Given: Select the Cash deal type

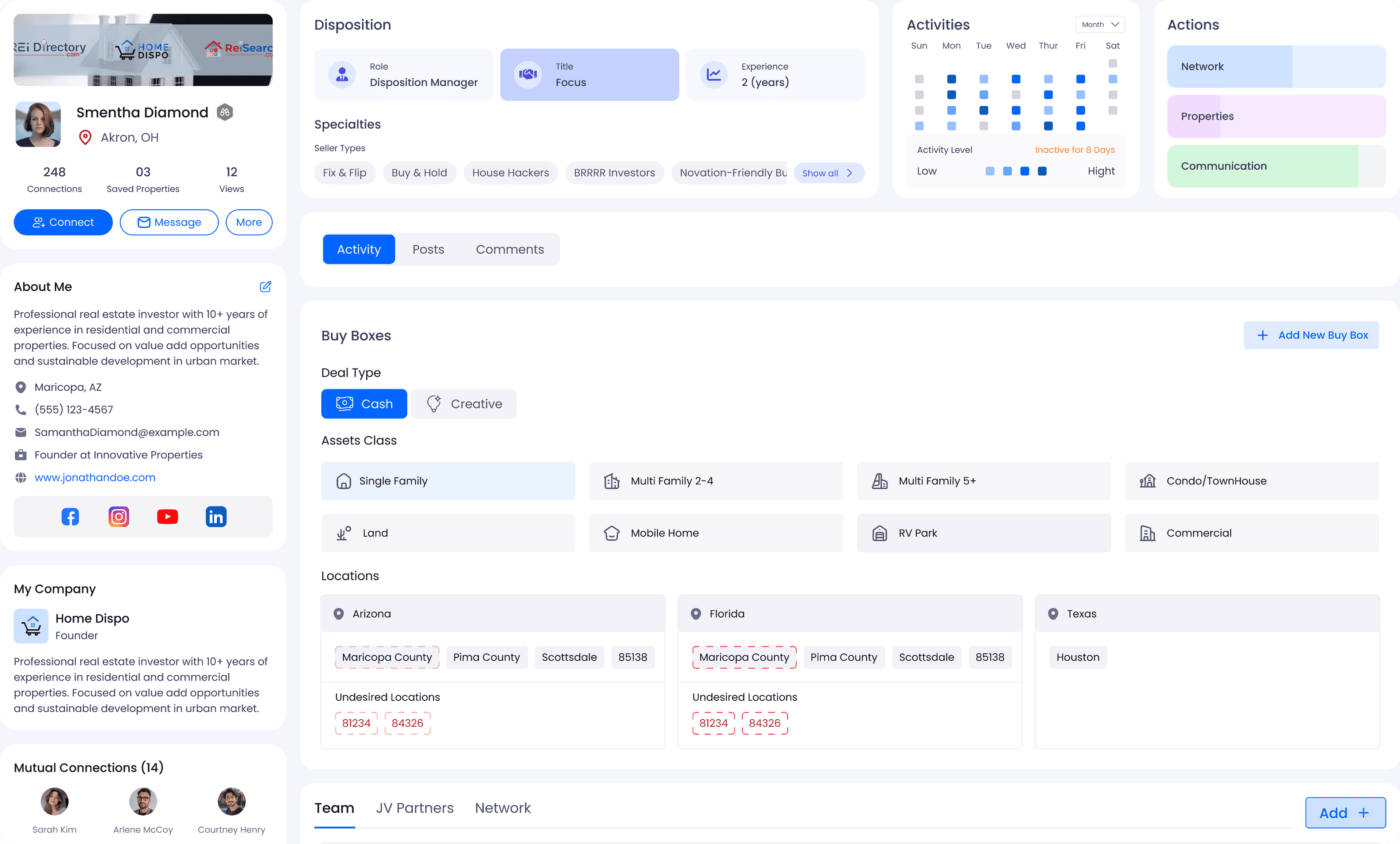Looking at the screenshot, I should (x=363, y=404).
